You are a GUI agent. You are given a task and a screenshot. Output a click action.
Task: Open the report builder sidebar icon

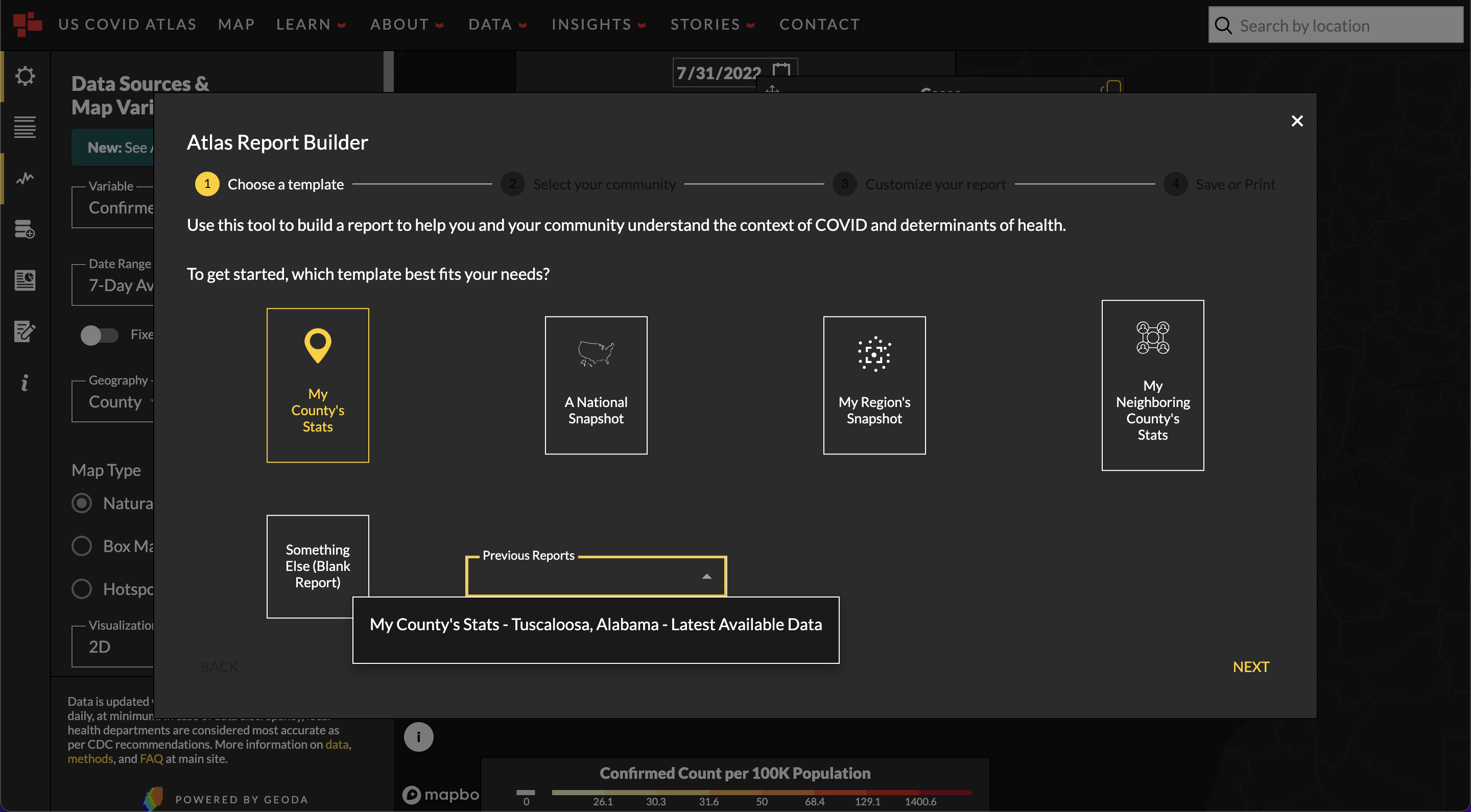pos(25,280)
